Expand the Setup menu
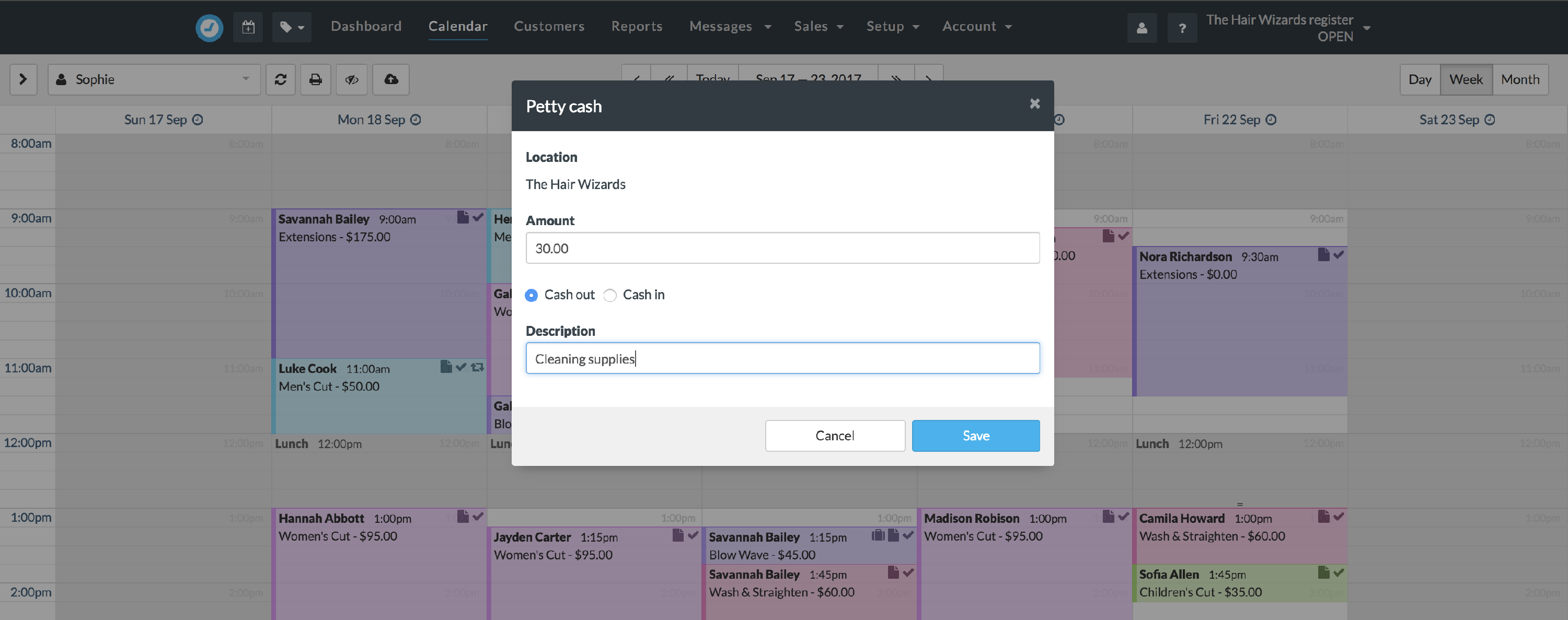This screenshot has height=620, width=1568. coord(892,26)
